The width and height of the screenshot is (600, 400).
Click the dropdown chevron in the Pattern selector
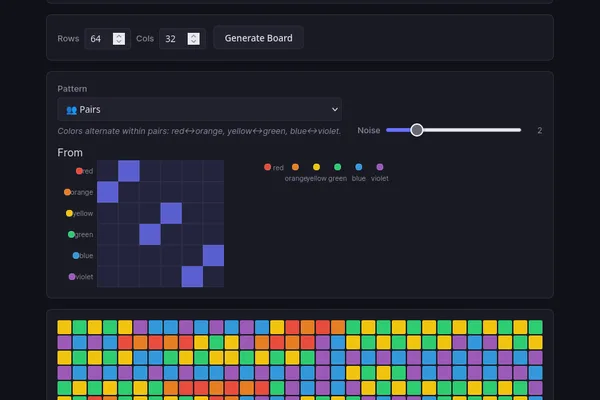click(334, 109)
